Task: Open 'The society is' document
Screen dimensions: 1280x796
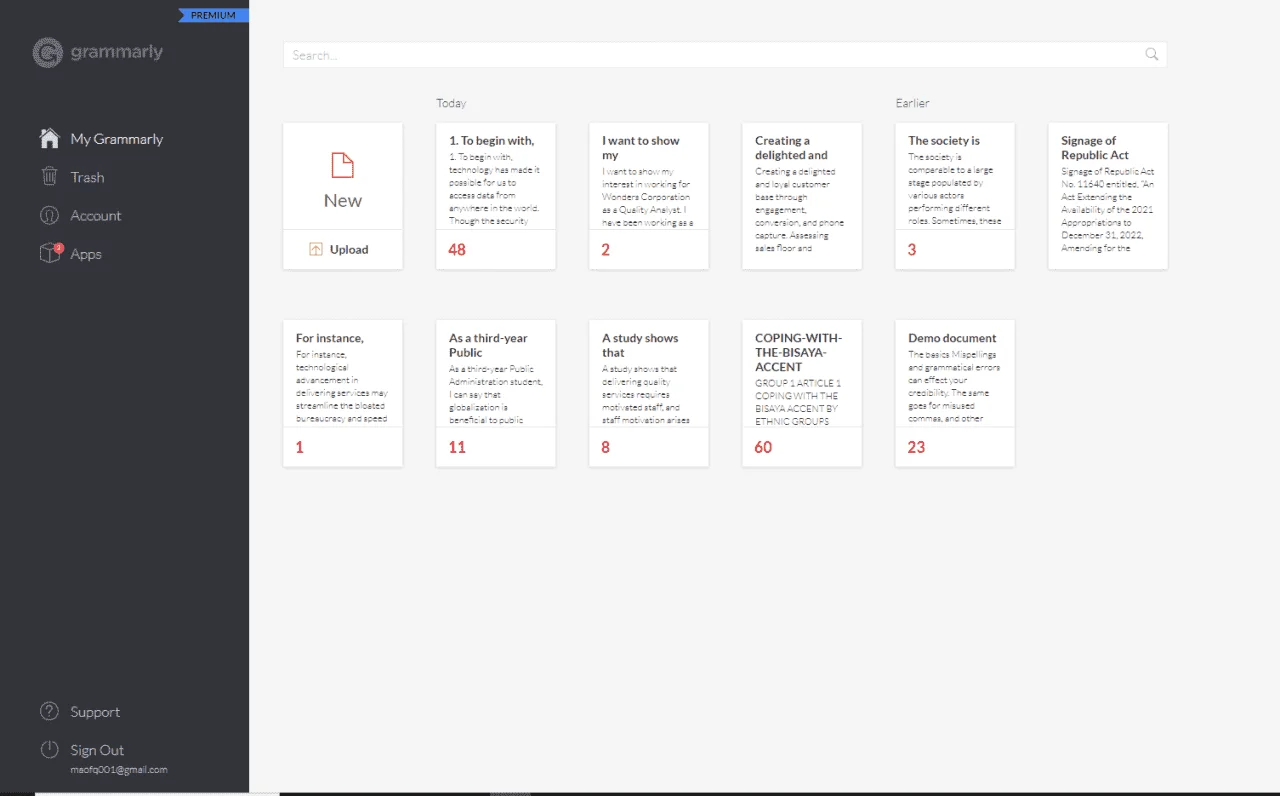Action: pyautogui.click(x=955, y=196)
